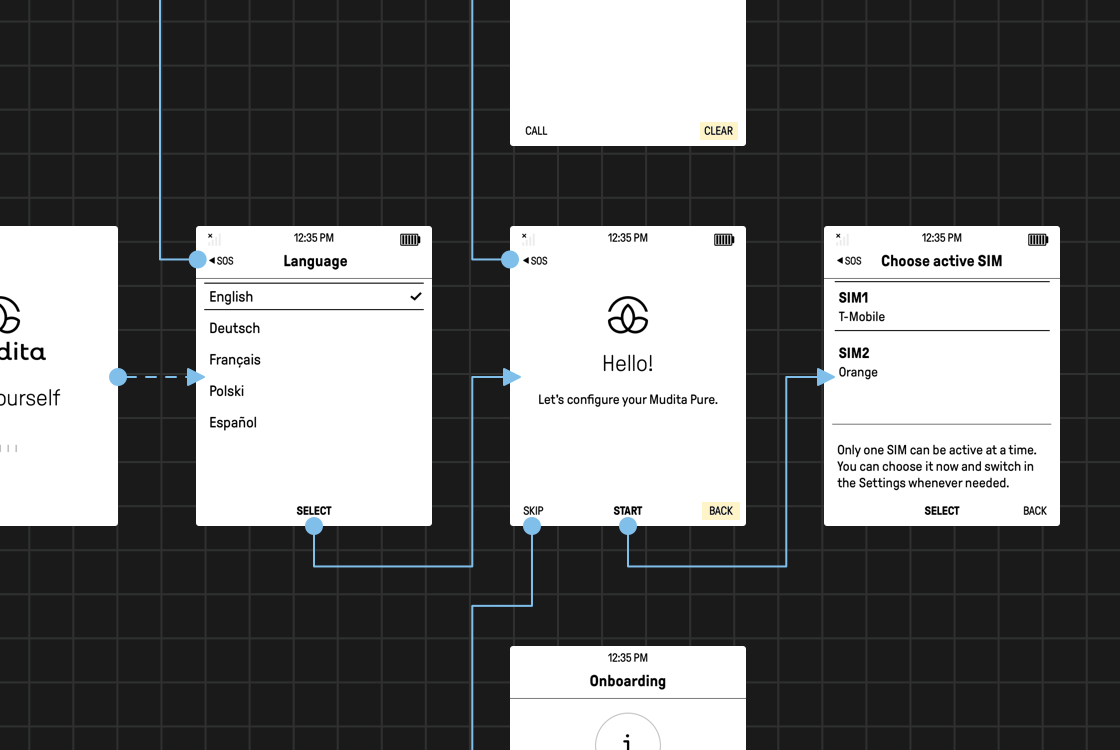Click "Let's configure your Mudita Pure." text
The image size is (1120, 750).
point(627,399)
